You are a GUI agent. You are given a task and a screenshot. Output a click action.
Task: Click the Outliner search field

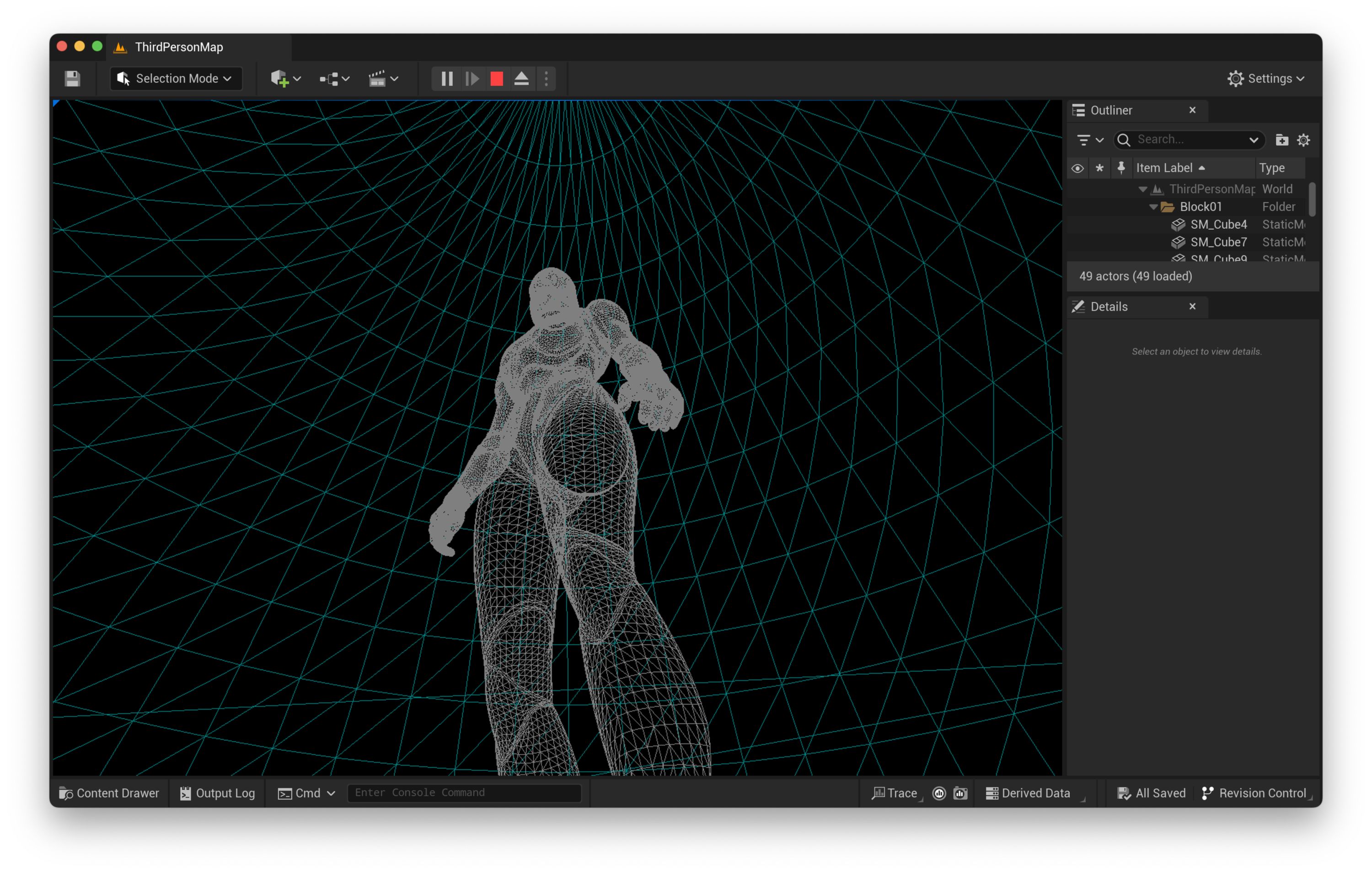click(x=1189, y=140)
